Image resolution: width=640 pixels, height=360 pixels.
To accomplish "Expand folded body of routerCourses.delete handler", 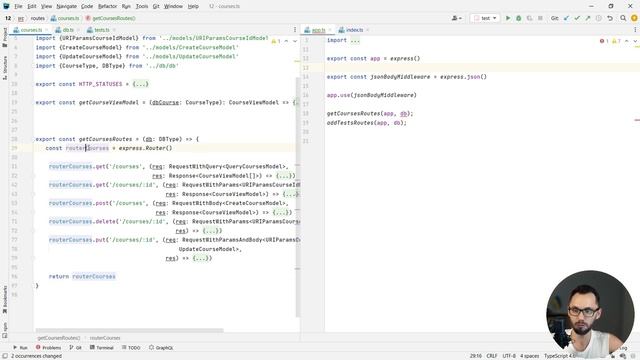I will [211, 231].
